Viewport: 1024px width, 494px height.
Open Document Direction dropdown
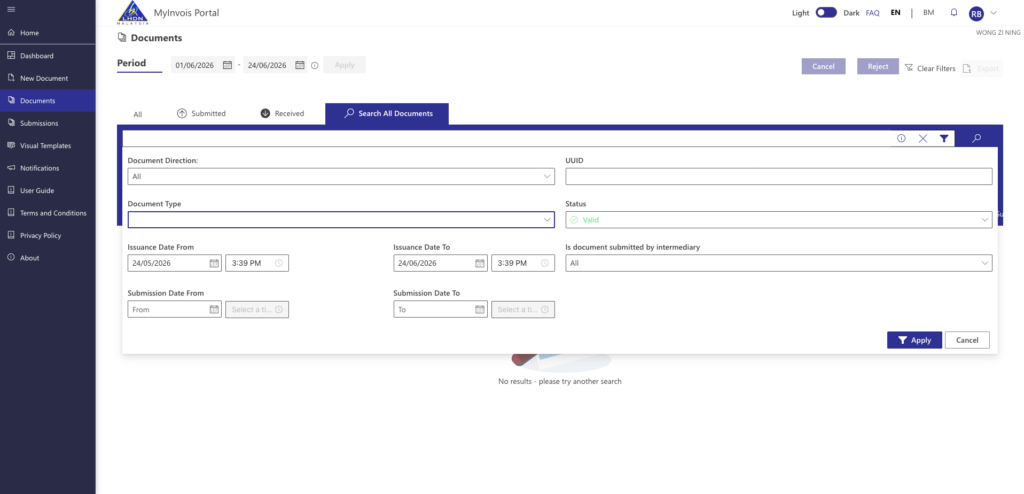click(x=341, y=176)
